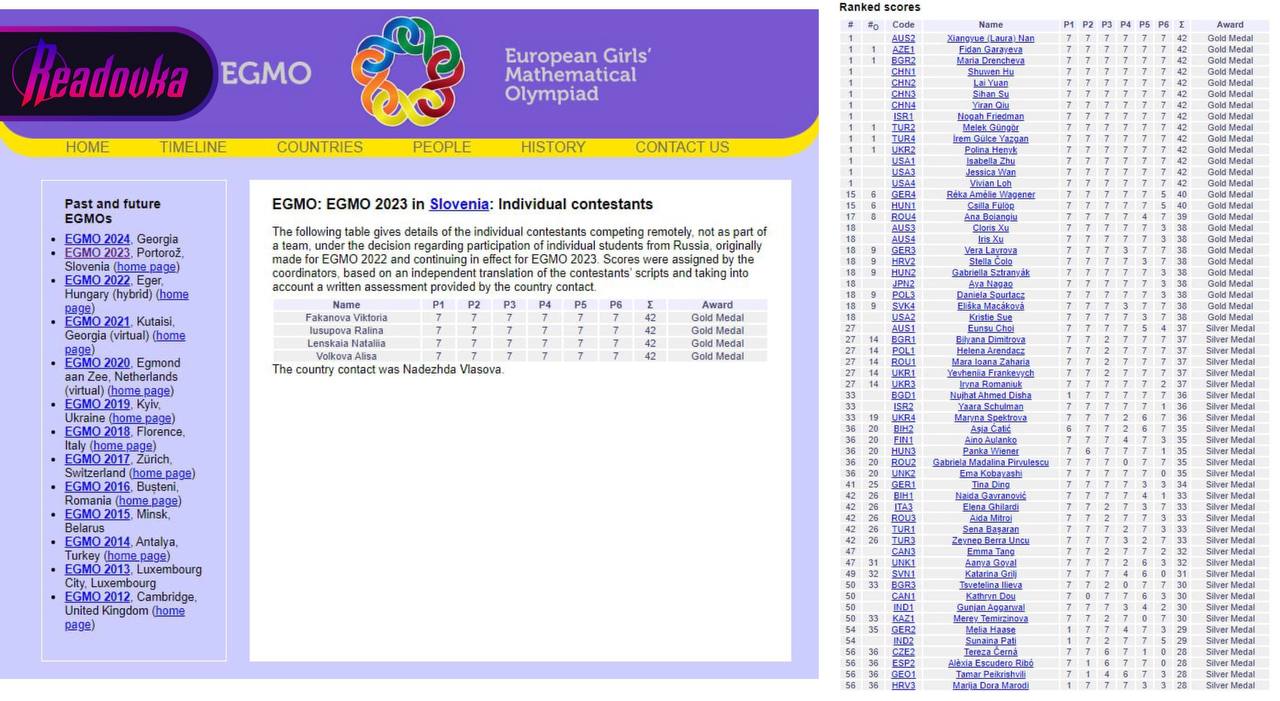Open the EGMO 2016 link in sidebar
The height and width of the screenshot is (701, 1280).
tap(97, 487)
